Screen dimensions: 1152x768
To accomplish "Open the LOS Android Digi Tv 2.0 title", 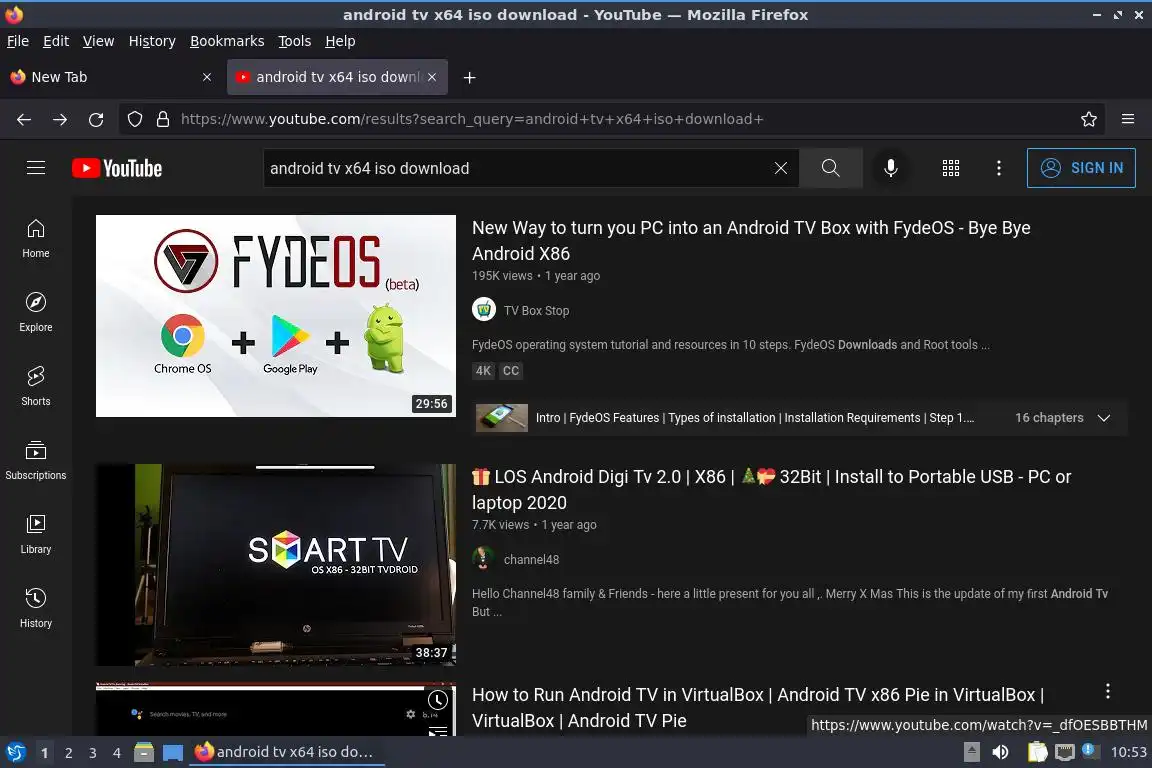I will [x=771, y=489].
